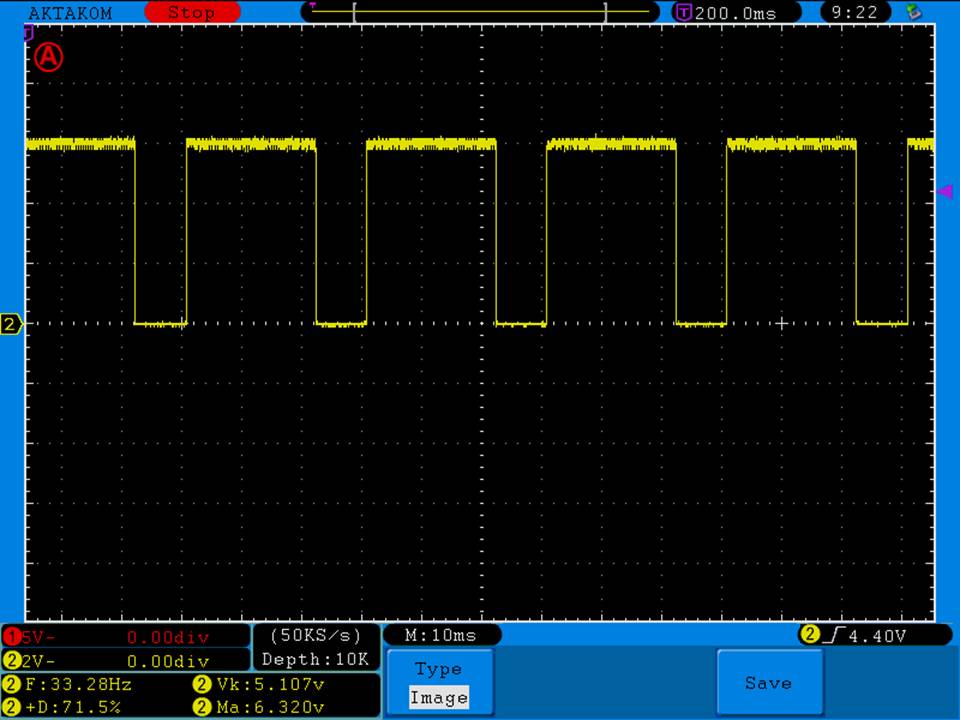The image size is (960, 720).
Task: Click the horizontal trigger position T icon
Action: pos(684,13)
